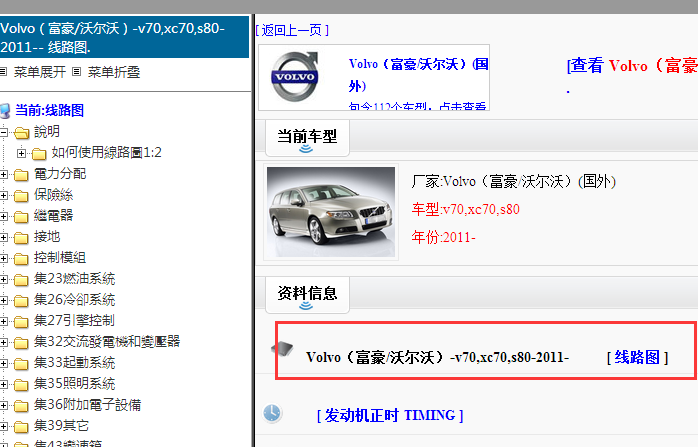The image size is (698, 447).
Task: Expand the 保險絲 node
Action: (4, 195)
